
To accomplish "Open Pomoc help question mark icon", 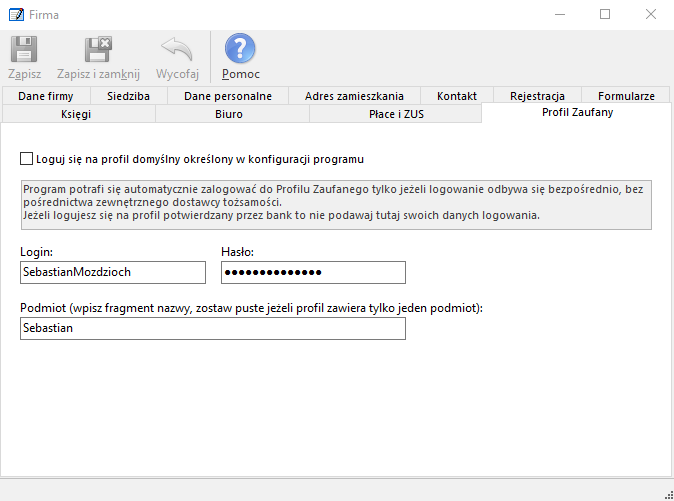I will [x=240, y=50].
